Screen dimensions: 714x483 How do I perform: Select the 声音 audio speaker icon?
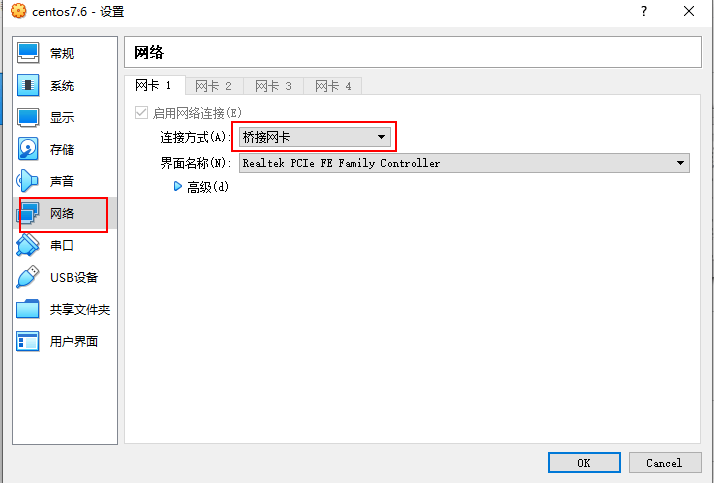click(x=28, y=181)
